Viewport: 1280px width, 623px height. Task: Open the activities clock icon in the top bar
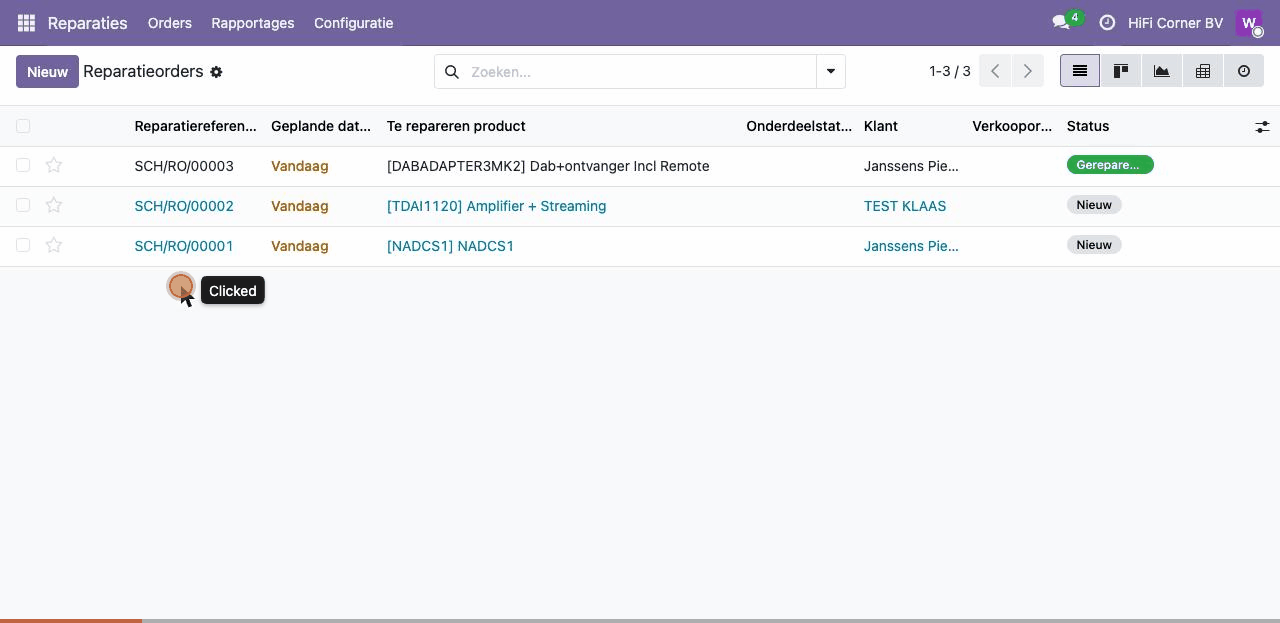[x=1107, y=23]
